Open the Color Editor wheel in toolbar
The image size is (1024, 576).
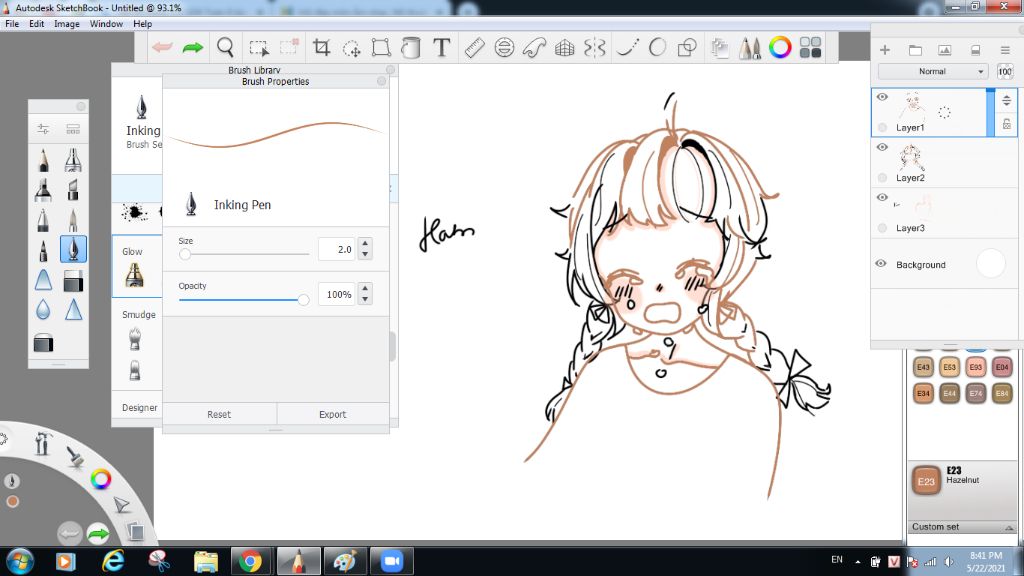click(x=780, y=47)
